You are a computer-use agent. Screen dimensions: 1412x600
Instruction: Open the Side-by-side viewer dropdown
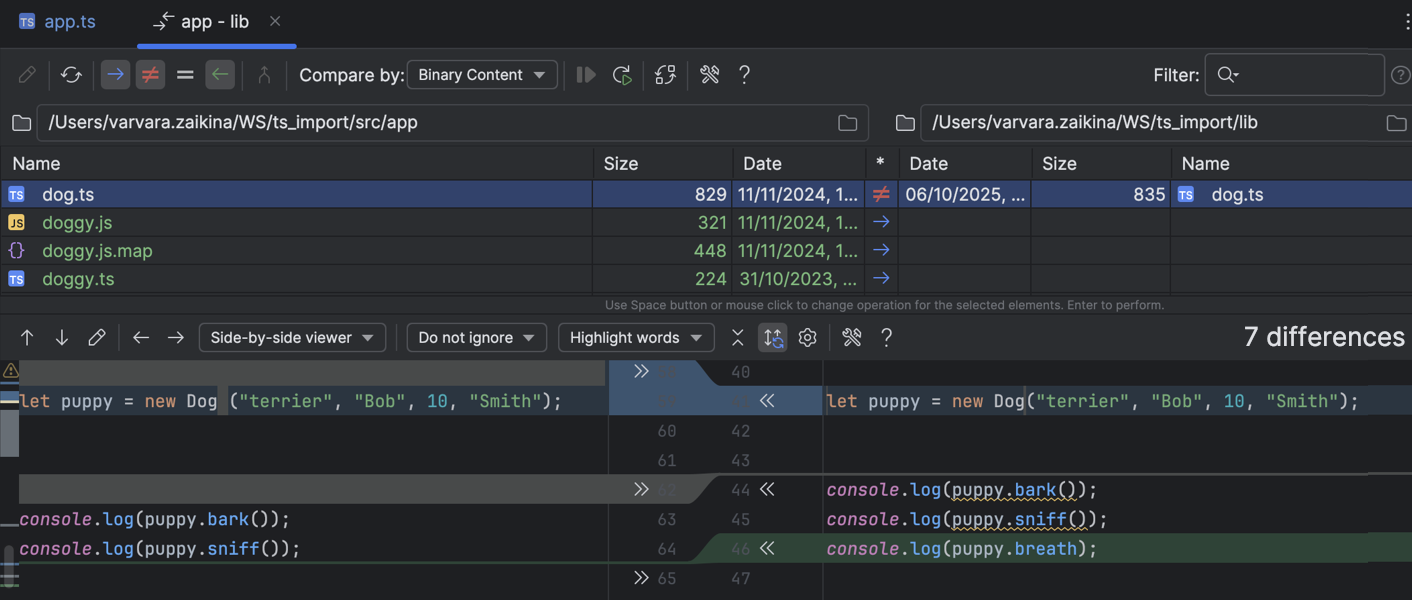[x=292, y=337]
